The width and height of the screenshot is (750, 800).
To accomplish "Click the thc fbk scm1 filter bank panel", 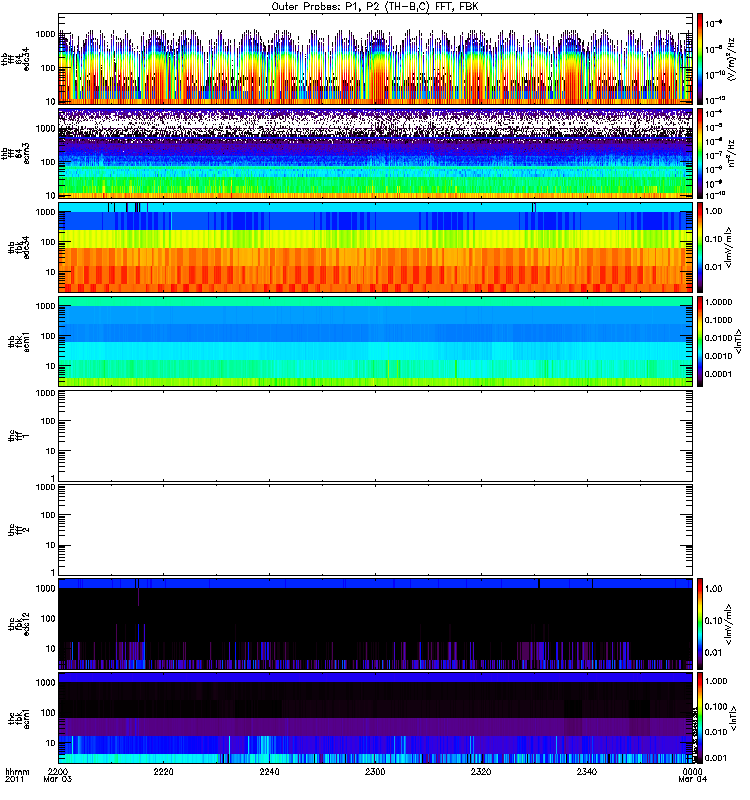I will (x=375, y=718).
